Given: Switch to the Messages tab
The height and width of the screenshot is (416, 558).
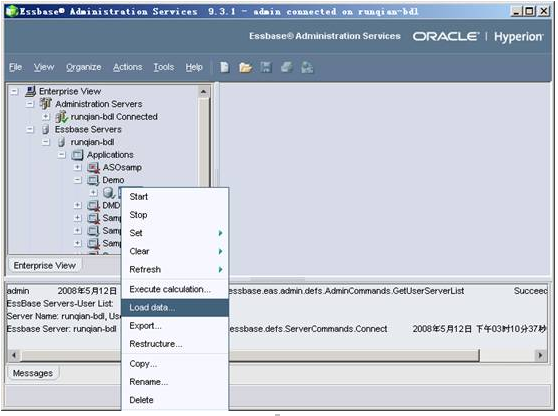Looking at the screenshot, I should coord(33,373).
